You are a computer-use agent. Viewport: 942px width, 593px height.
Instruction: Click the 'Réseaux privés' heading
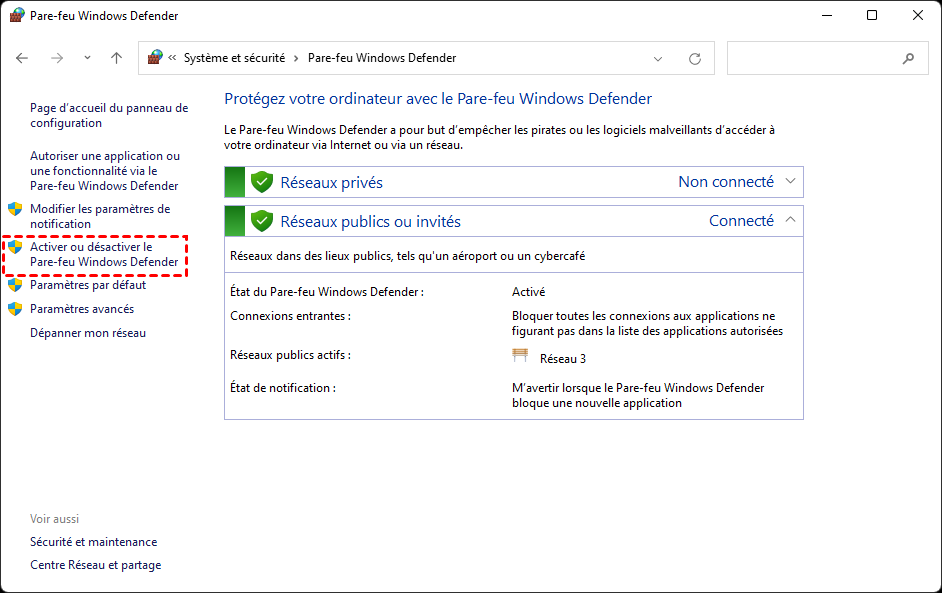(332, 183)
